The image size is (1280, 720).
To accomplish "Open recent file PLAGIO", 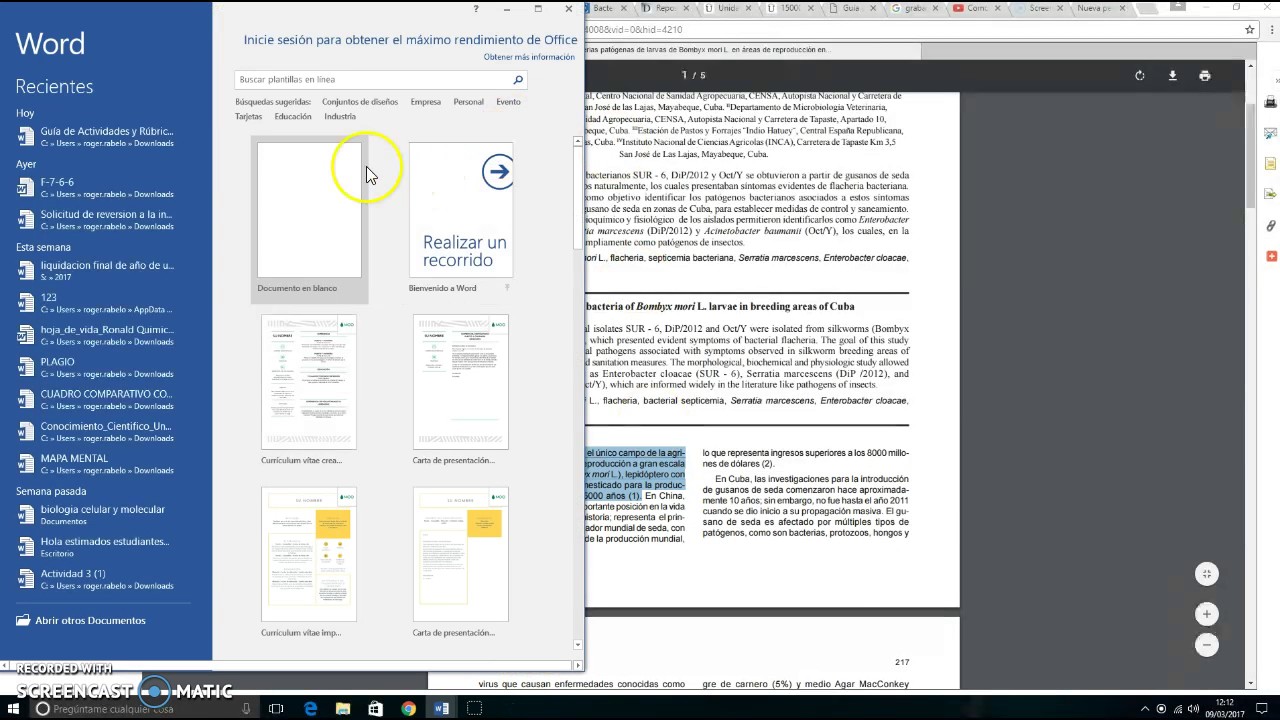I will click(106, 367).
